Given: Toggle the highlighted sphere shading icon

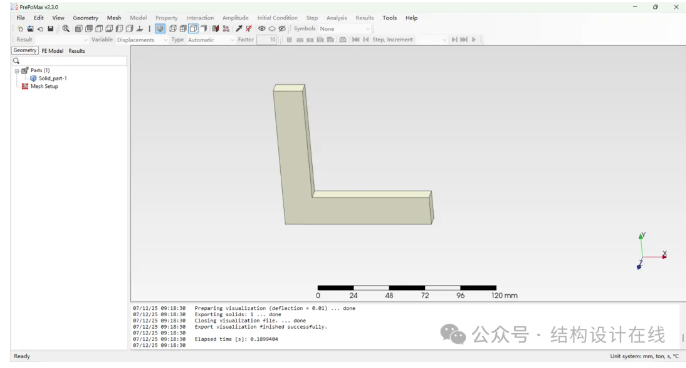Looking at the screenshot, I should 160,29.
